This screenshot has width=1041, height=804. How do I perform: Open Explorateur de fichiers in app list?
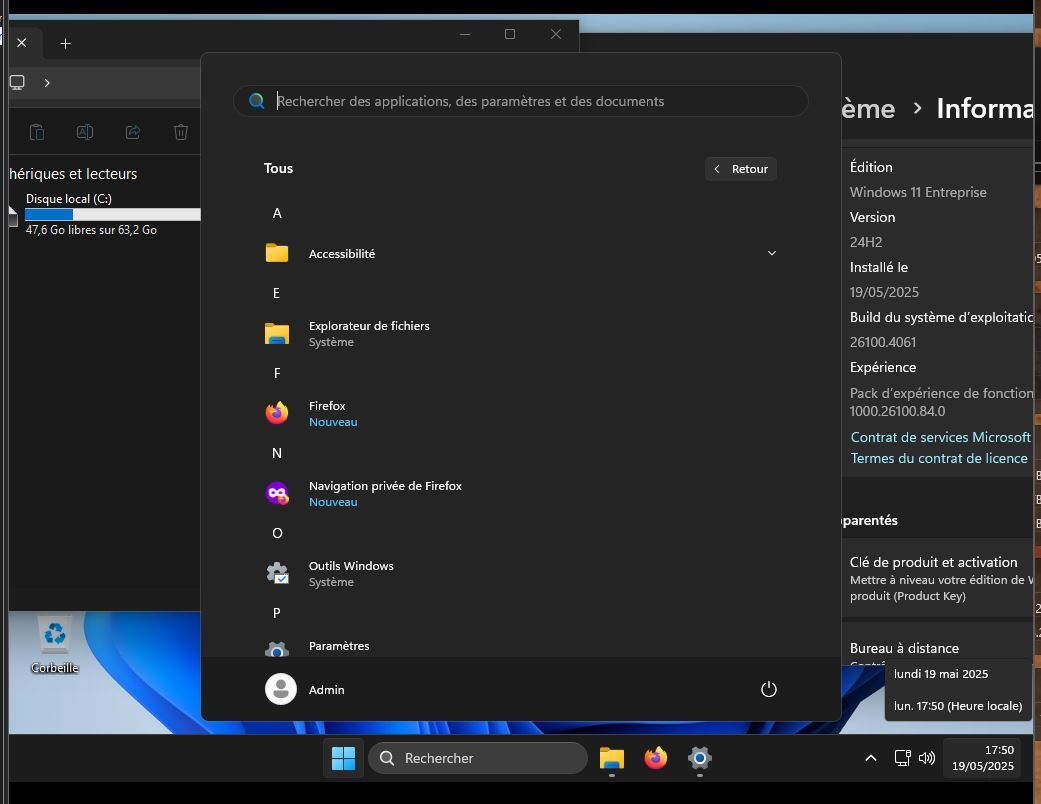368,333
